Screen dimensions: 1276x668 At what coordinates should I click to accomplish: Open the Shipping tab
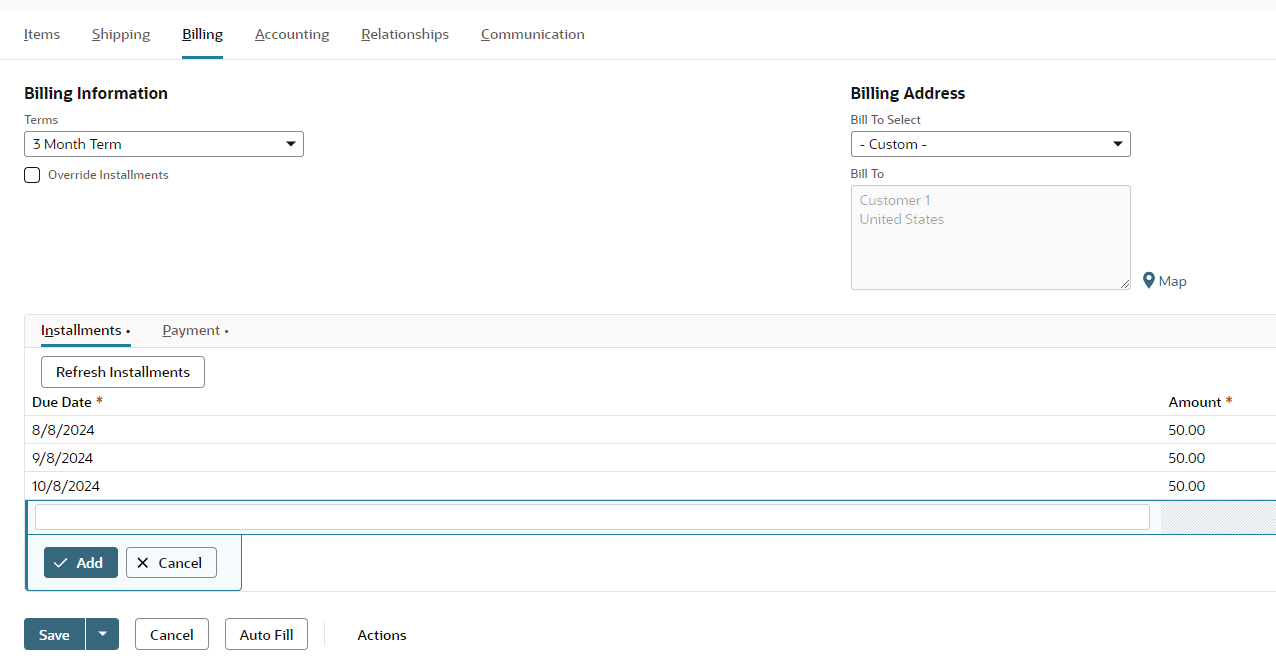(121, 34)
